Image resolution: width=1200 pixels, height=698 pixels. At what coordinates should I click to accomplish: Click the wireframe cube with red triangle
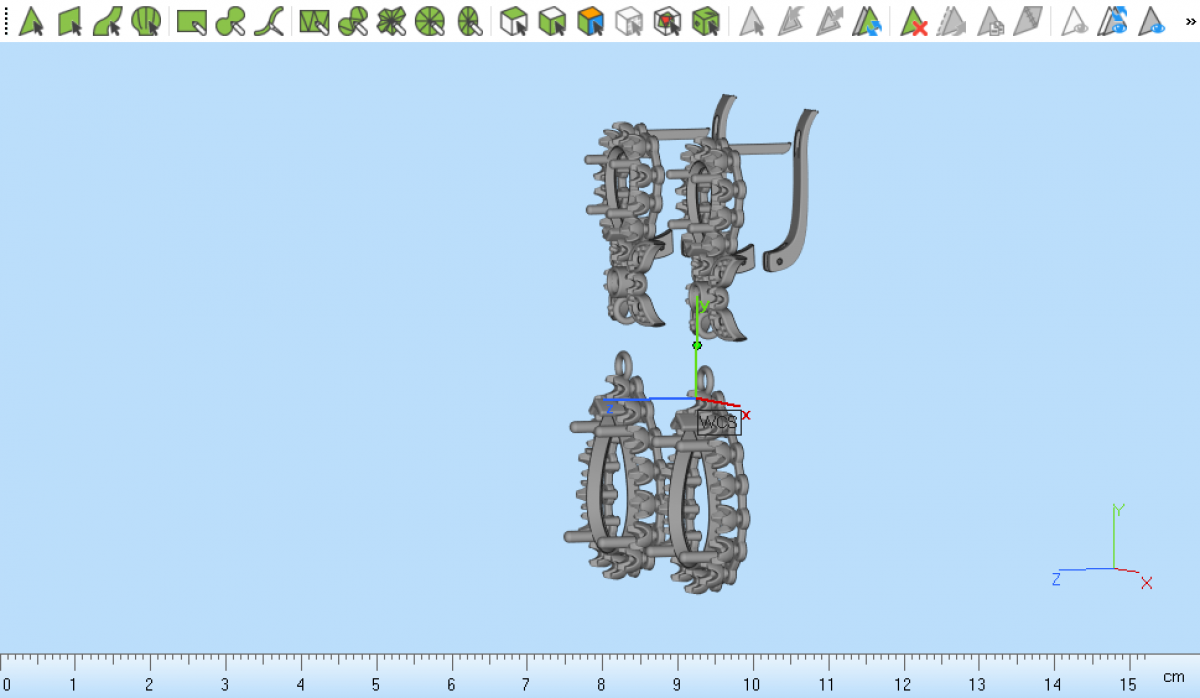(667, 21)
